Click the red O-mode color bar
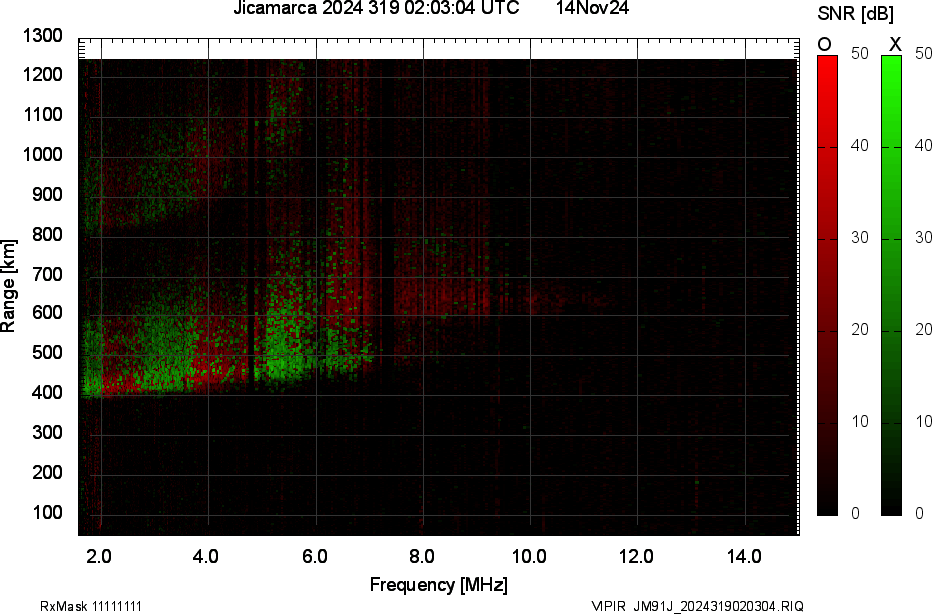This screenshot has height=614, width=932. click(827, 285)
